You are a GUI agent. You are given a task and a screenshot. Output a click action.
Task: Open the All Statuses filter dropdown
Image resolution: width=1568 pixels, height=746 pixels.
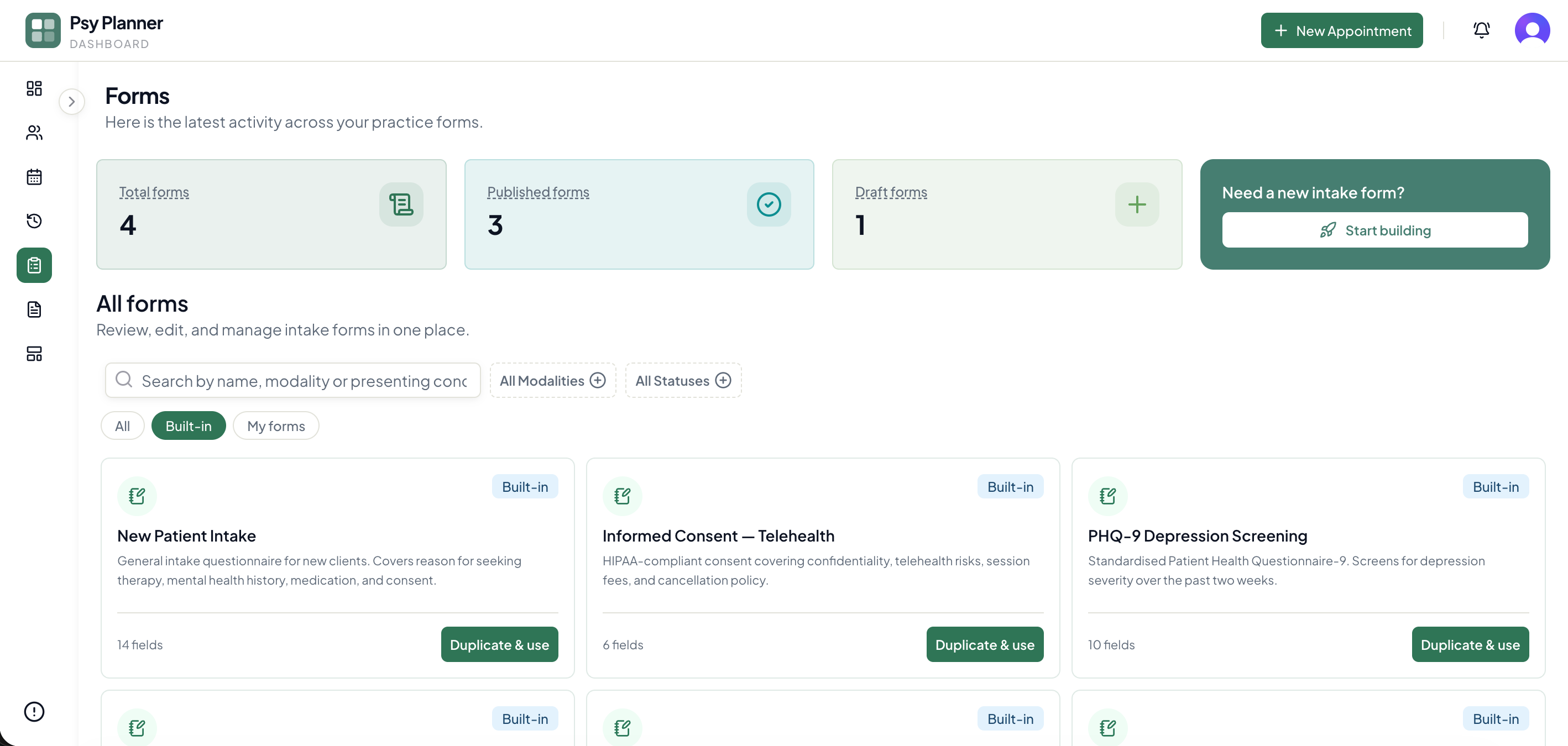coord(683,380)
